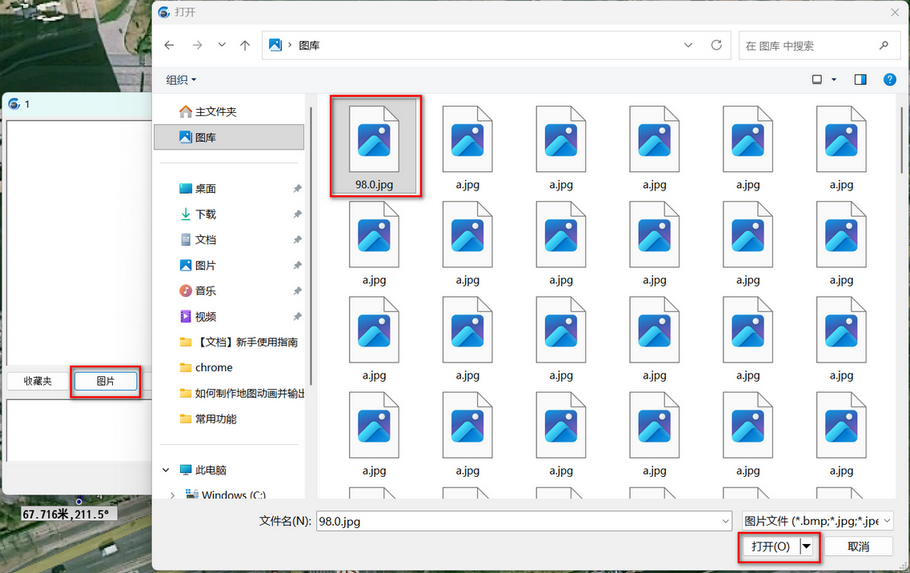This screenshot has width=910, height=573.
Task: Go back in the file dialog
Action: 169,45
